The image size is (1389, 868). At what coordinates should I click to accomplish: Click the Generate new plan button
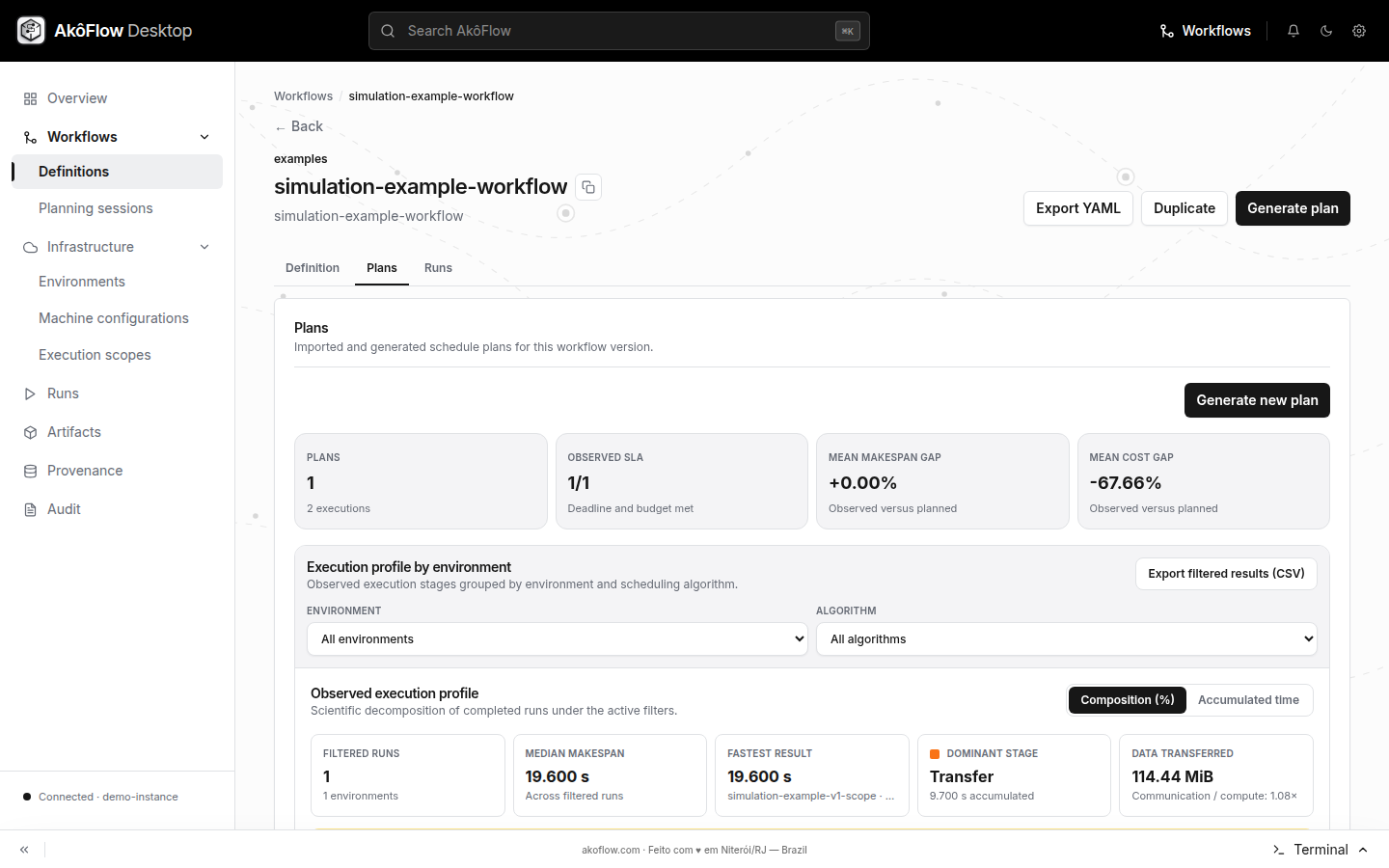pyautogui.click(x=1257, y=400)
